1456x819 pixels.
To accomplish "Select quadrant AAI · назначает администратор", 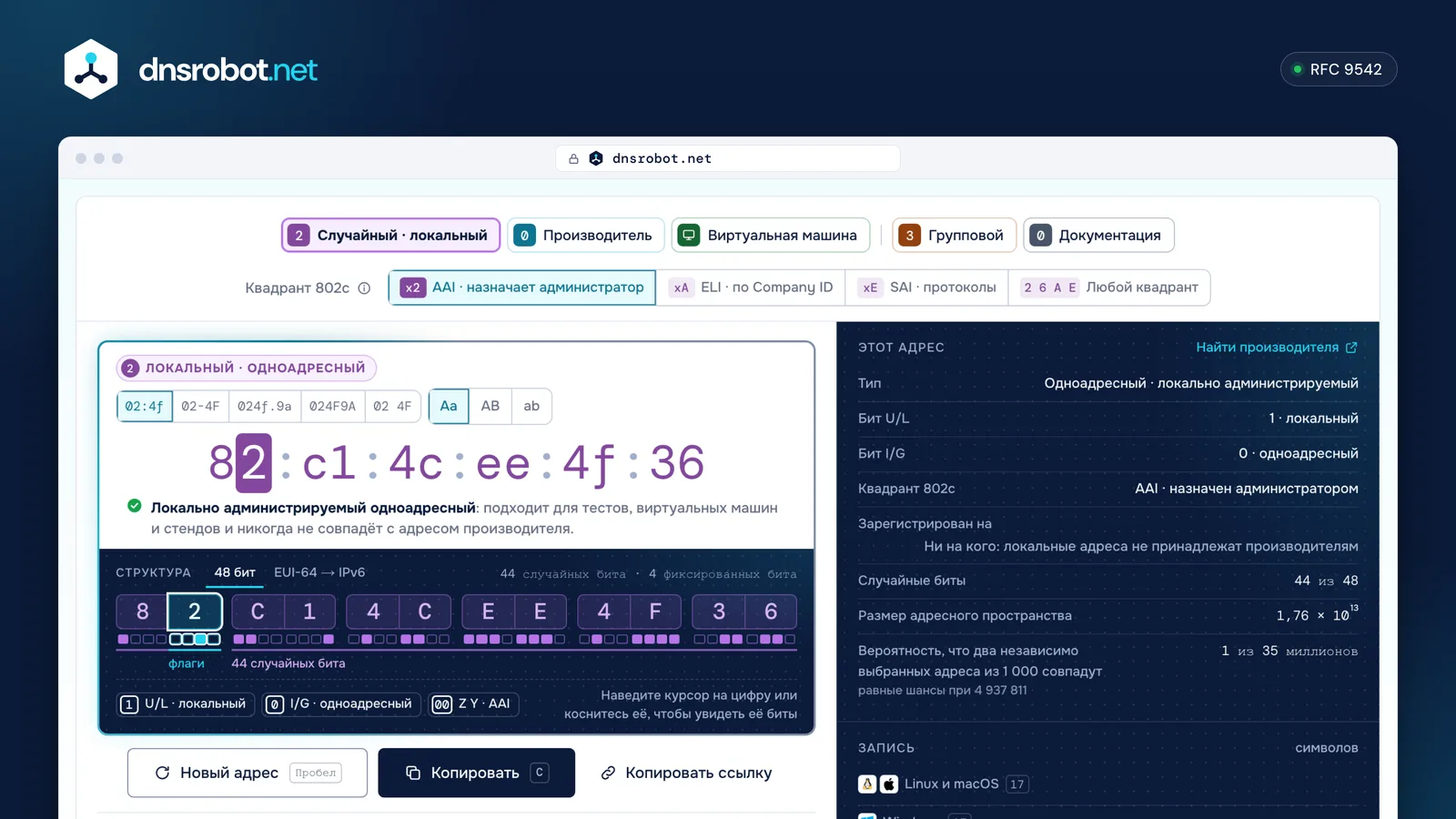I will (x=522, y=288).
